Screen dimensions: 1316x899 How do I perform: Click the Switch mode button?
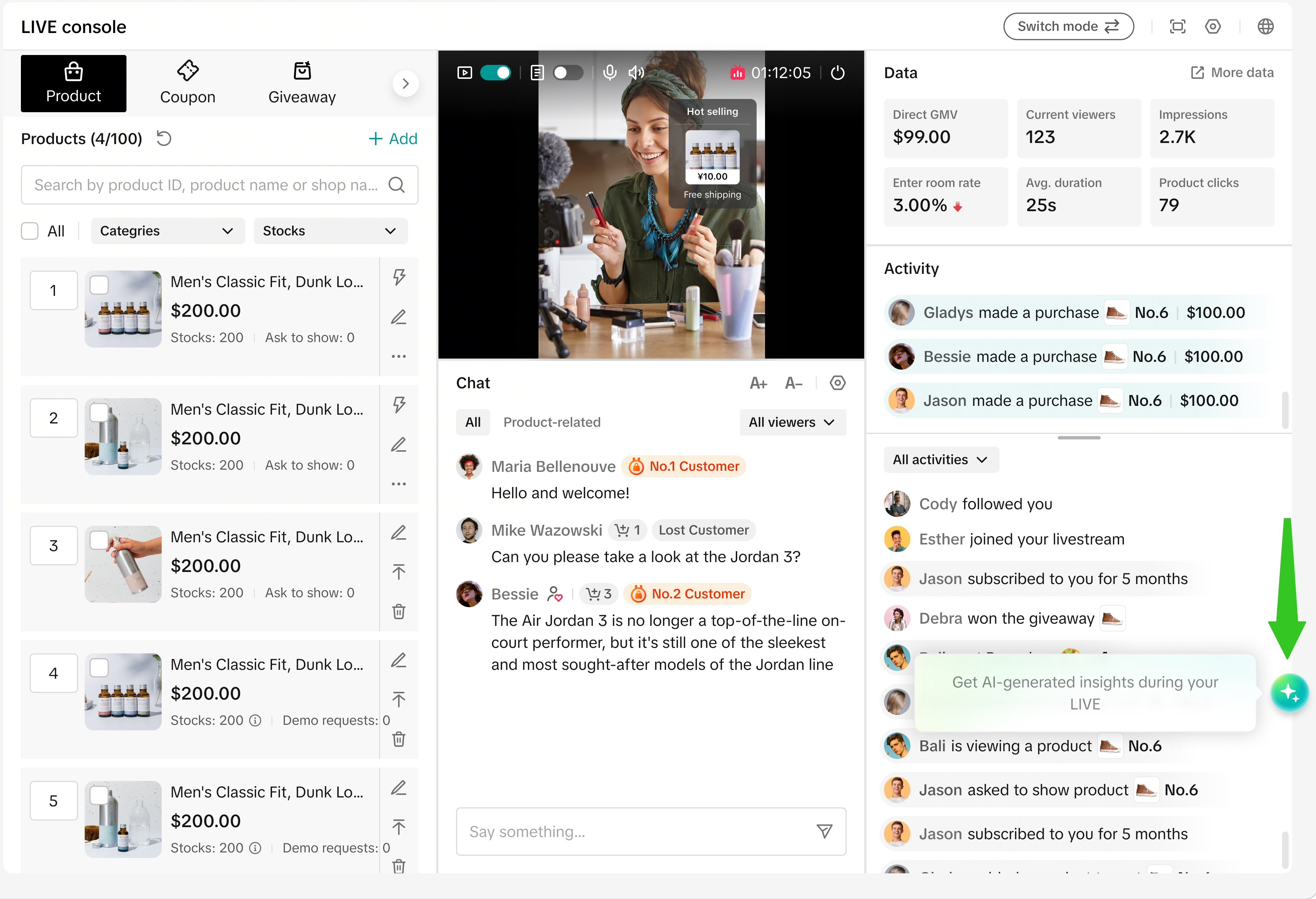point(1068,27)
